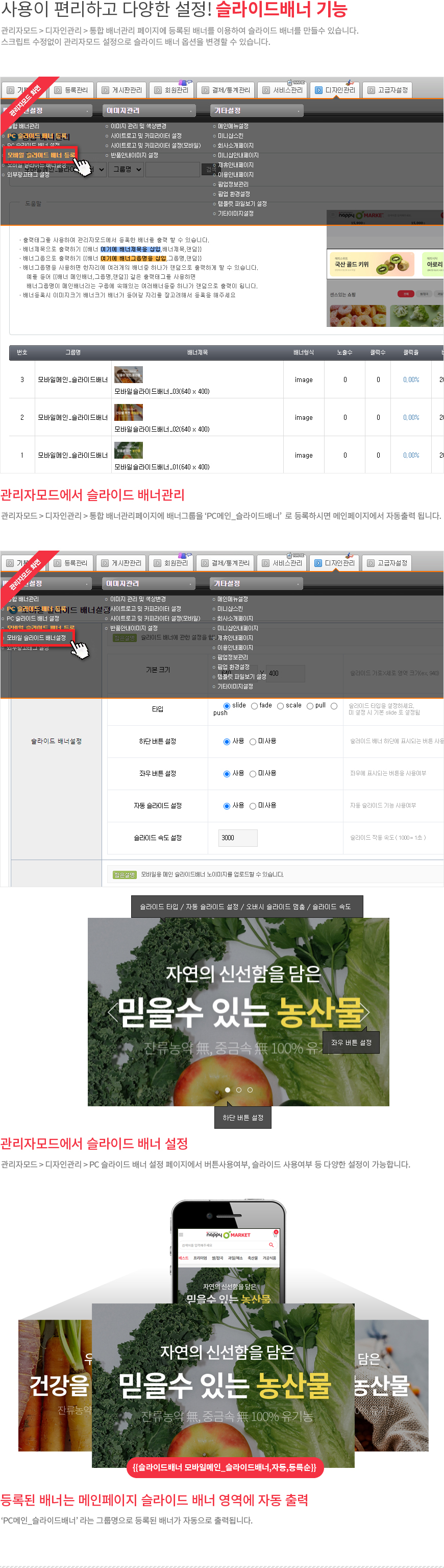
Task: Open 팝업정보관리 link in upper screenshot
Action: pos(233,184)
